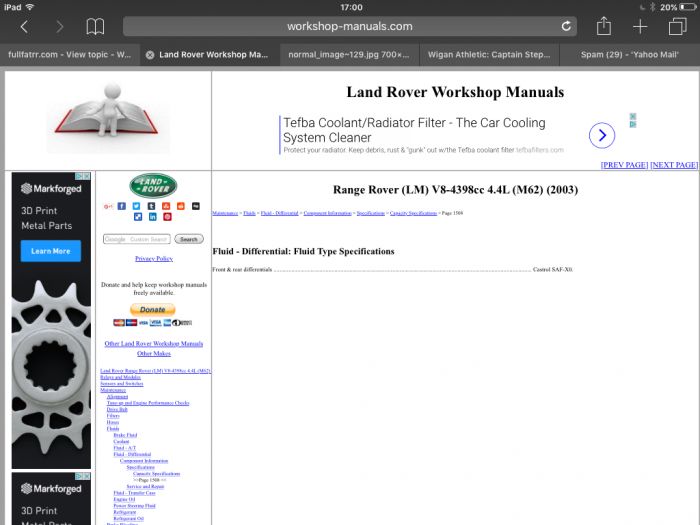Open the Wigan Athletic tab
This screenshot has height=525, width=700.
489,55
